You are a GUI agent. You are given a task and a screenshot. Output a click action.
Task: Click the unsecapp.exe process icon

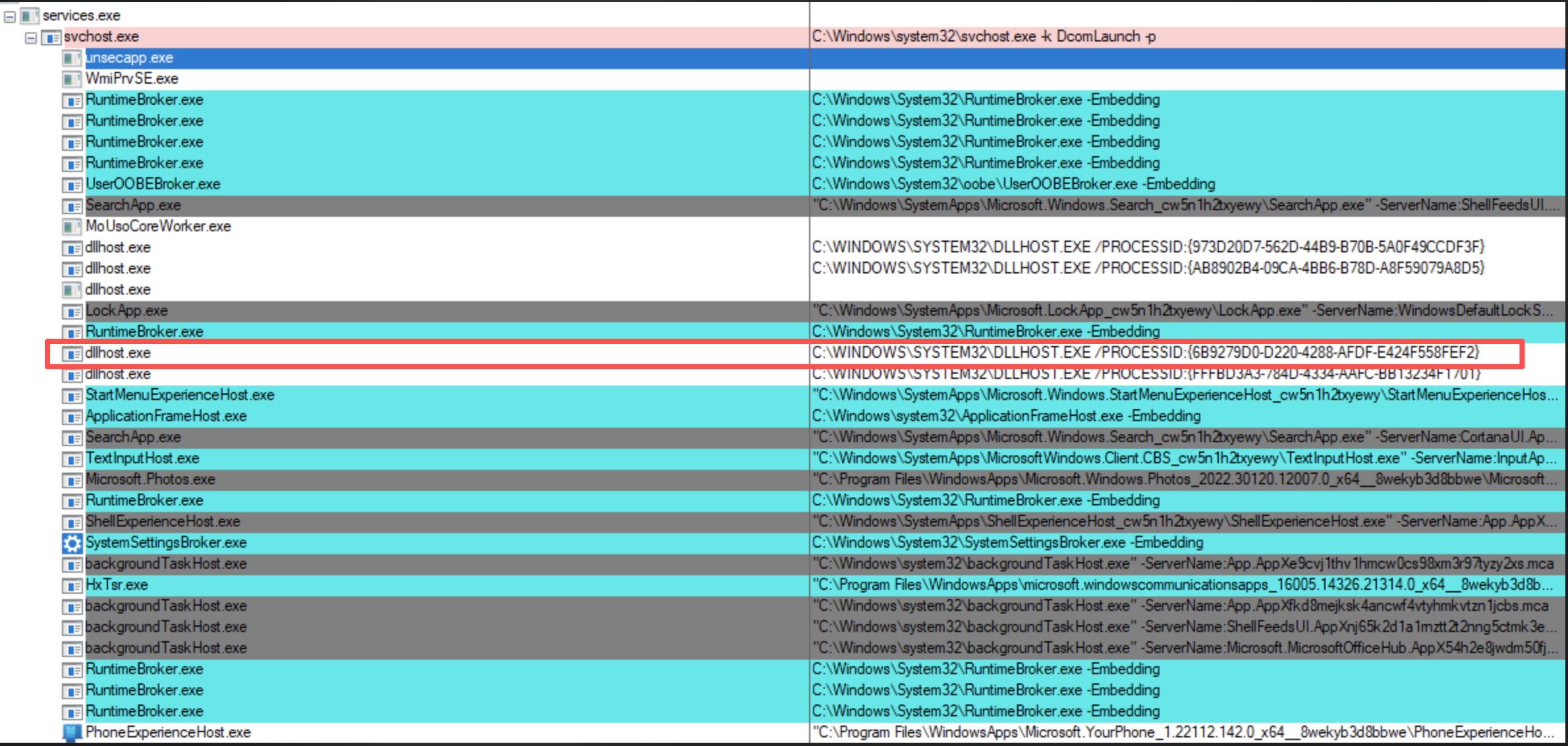tap(72, 59)
